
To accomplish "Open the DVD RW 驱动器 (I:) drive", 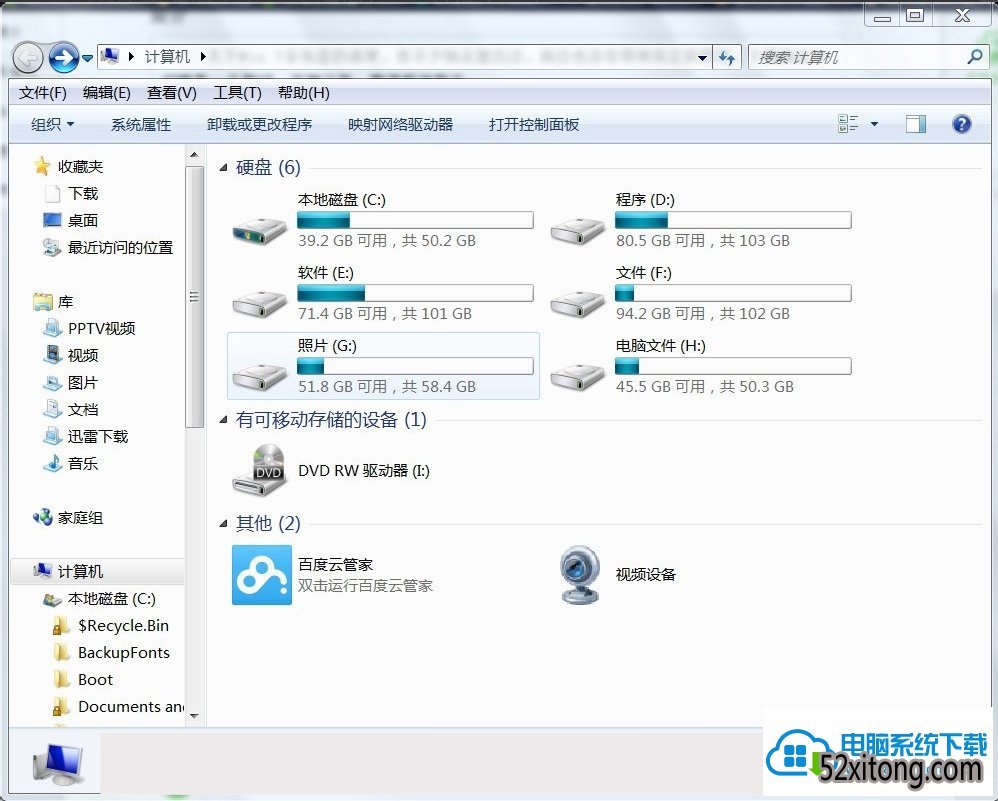I will point(259,470).
